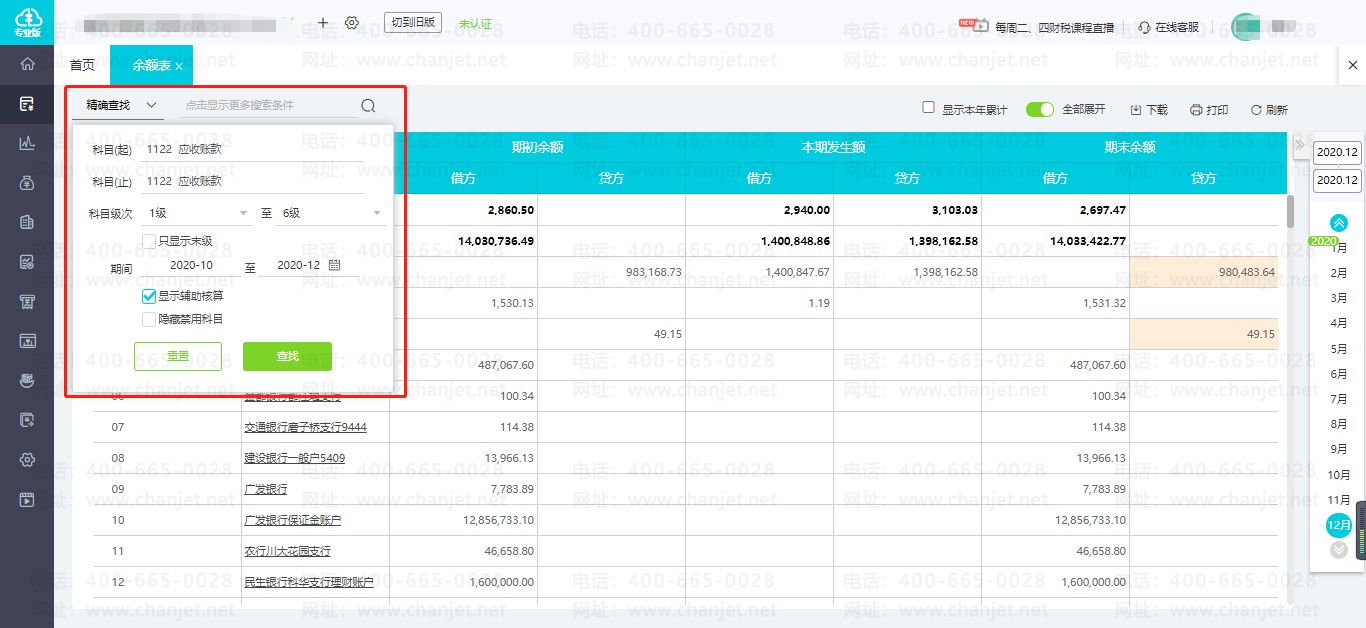Collapse the period panel with » arrow
The width and height of the screenshot is (1366, 628).
point(1300,145)
